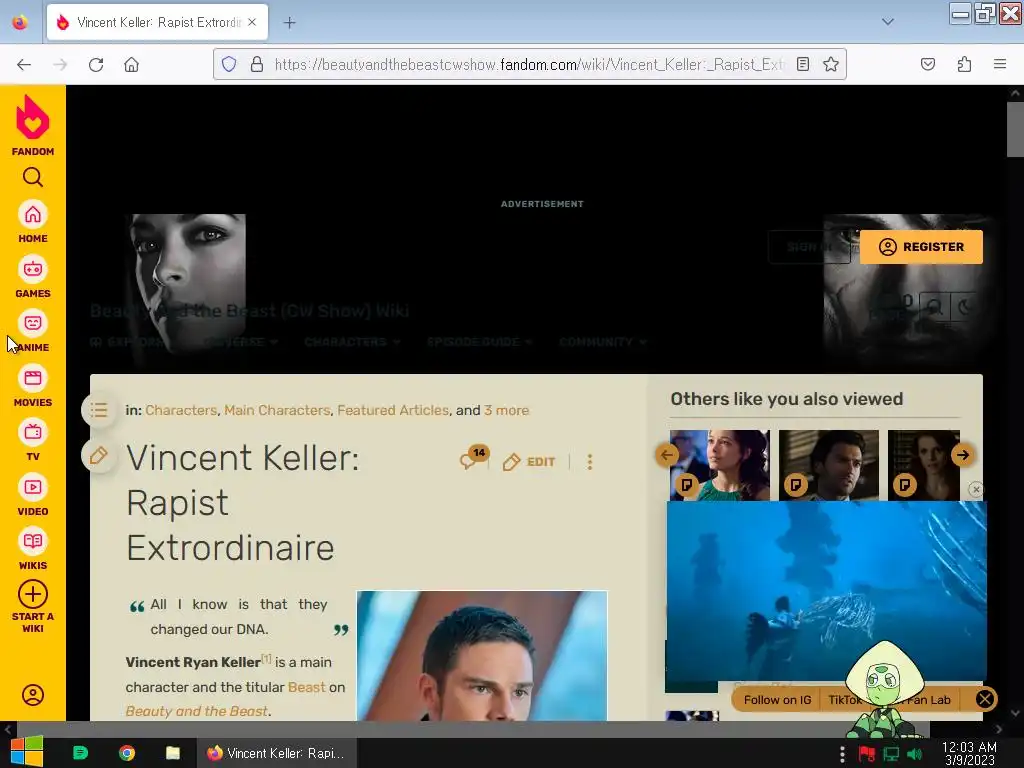Open the Fandom logo home

tap(33, 125)
